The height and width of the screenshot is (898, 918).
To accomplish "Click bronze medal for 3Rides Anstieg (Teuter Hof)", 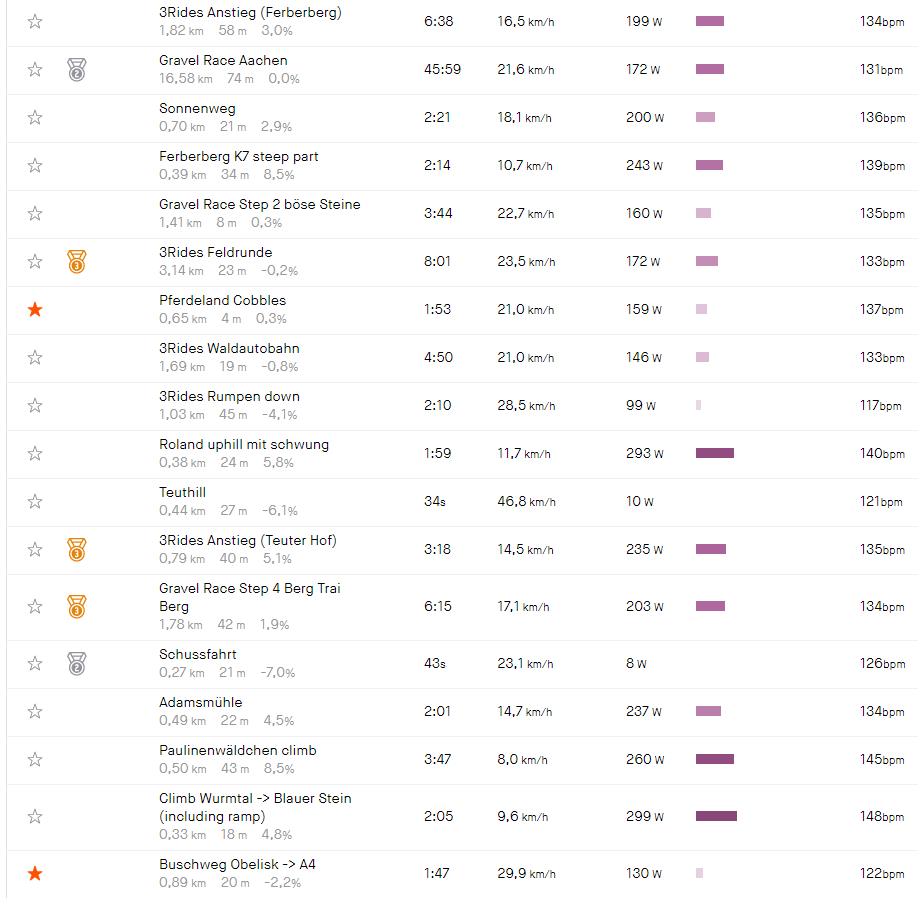I will click(76, 549).
